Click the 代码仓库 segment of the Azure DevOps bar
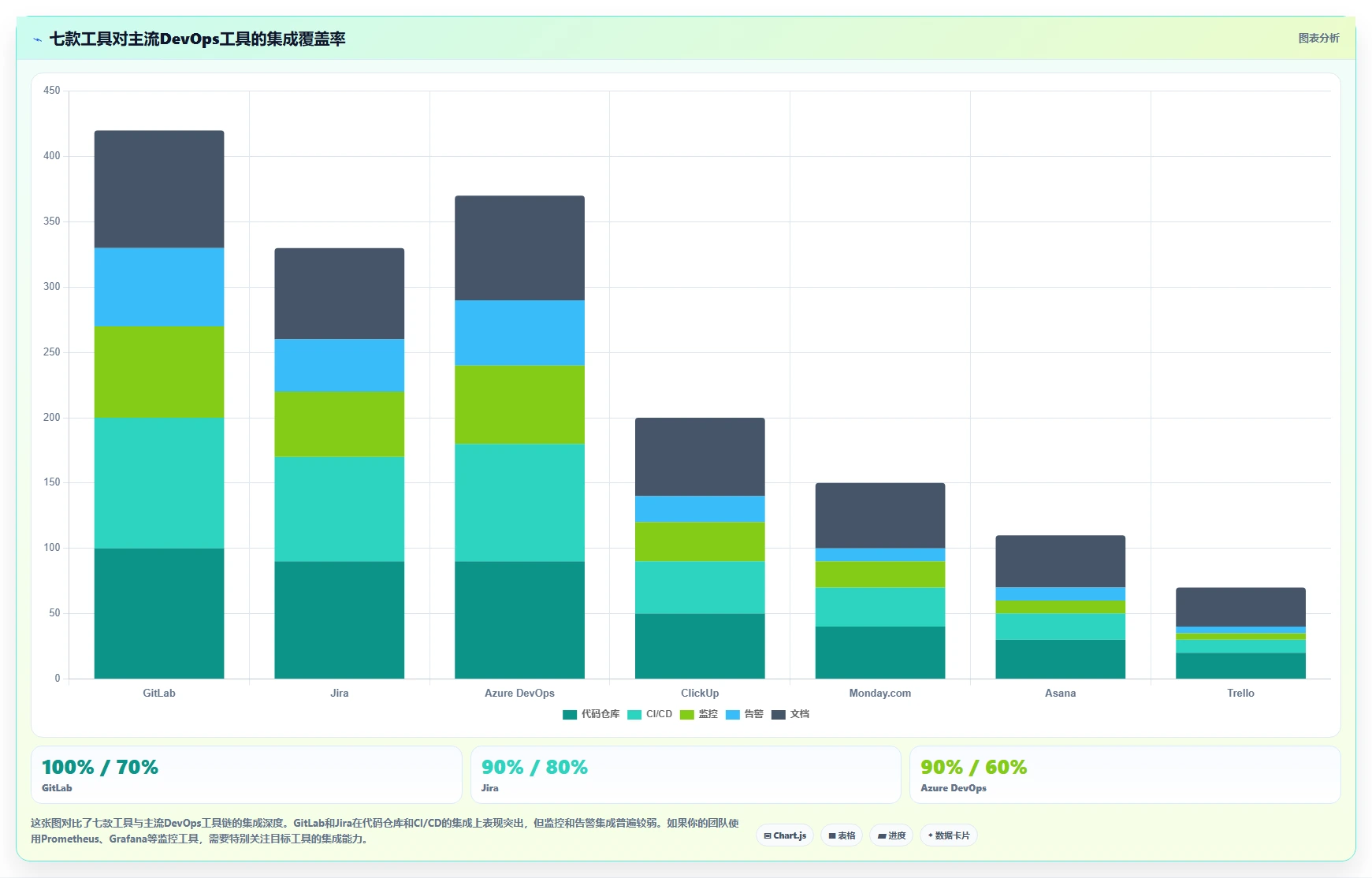This screenshot has width=1372, height=878. point(520,620)
